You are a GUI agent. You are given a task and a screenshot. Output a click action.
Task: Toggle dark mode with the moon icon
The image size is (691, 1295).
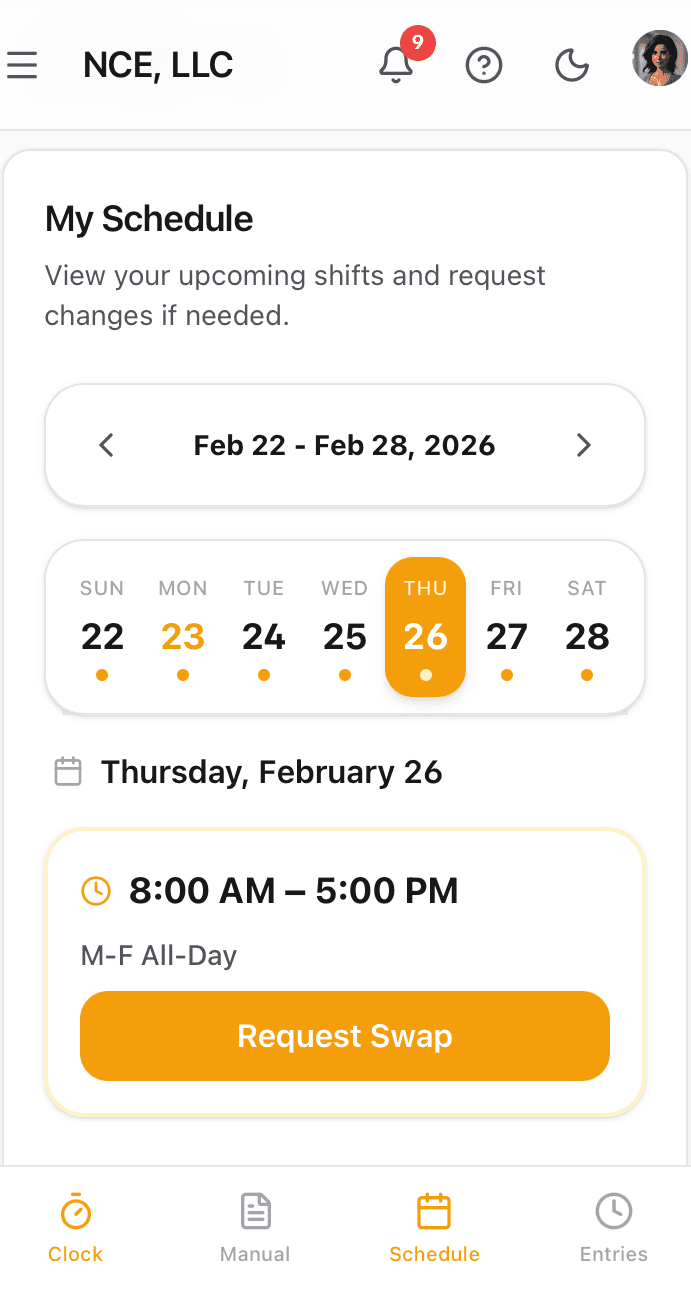[x=571, y=65]
